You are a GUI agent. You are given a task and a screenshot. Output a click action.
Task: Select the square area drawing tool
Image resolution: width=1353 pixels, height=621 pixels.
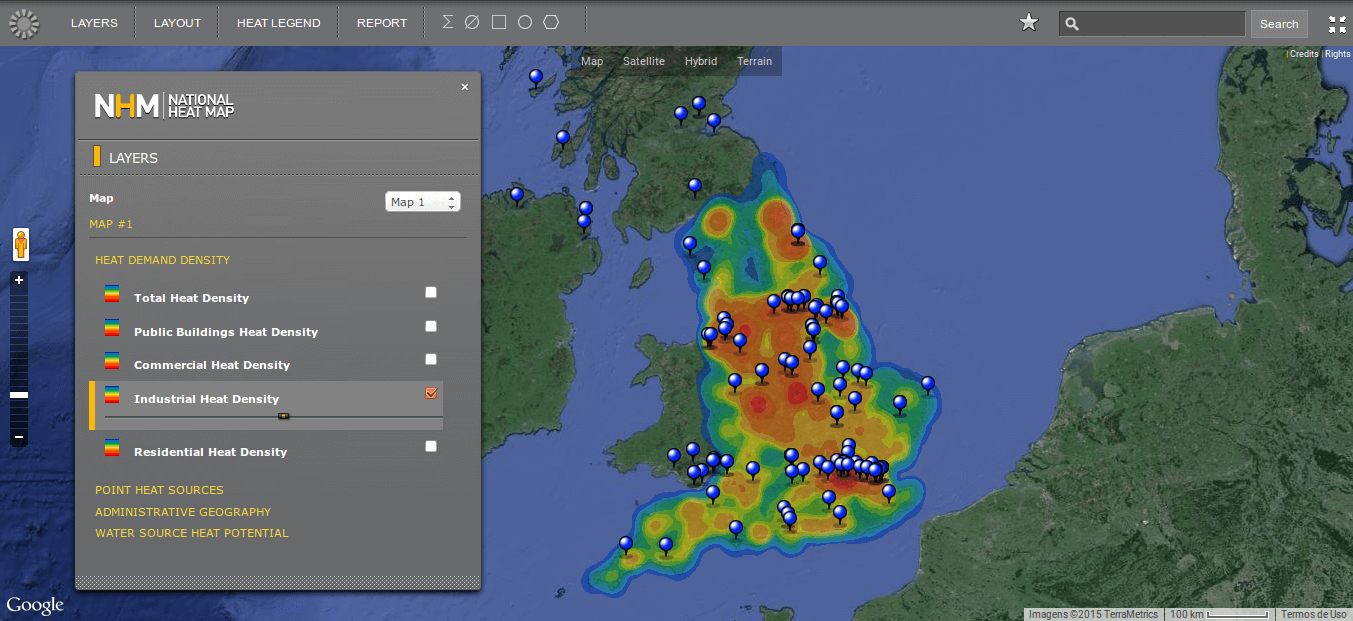pyautogui.click(x=498, y=22)
